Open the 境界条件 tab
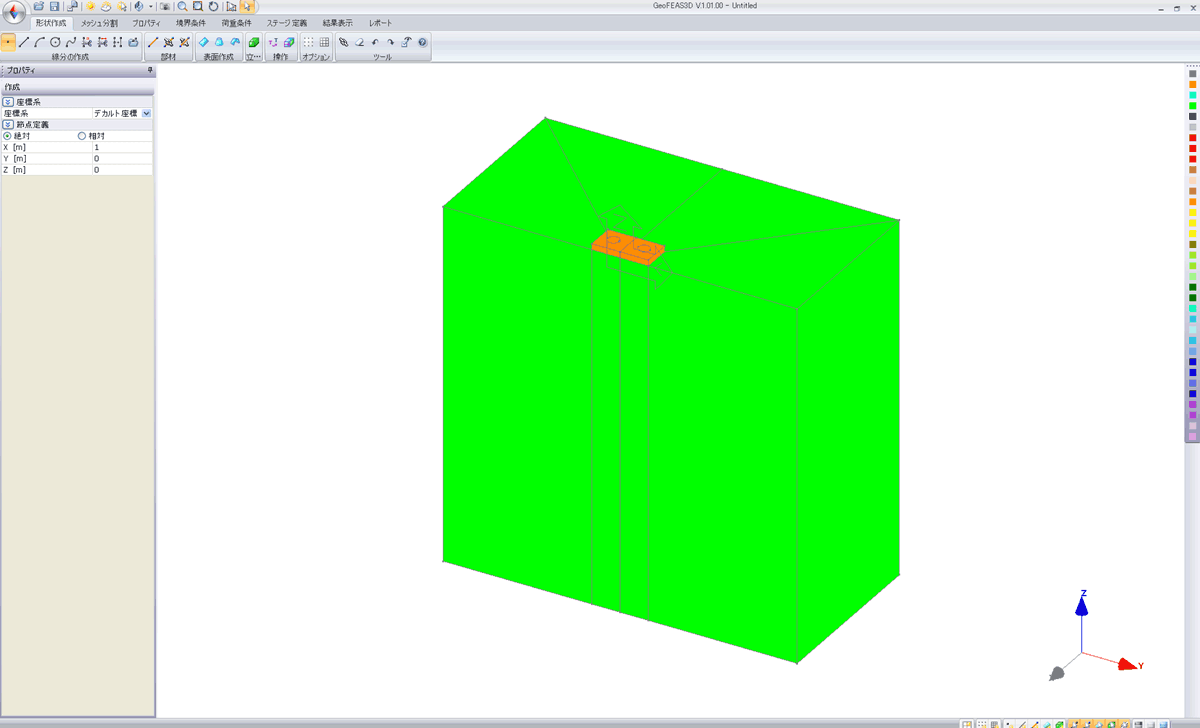This screenshot has height=728, width=1200. point(190,22)
